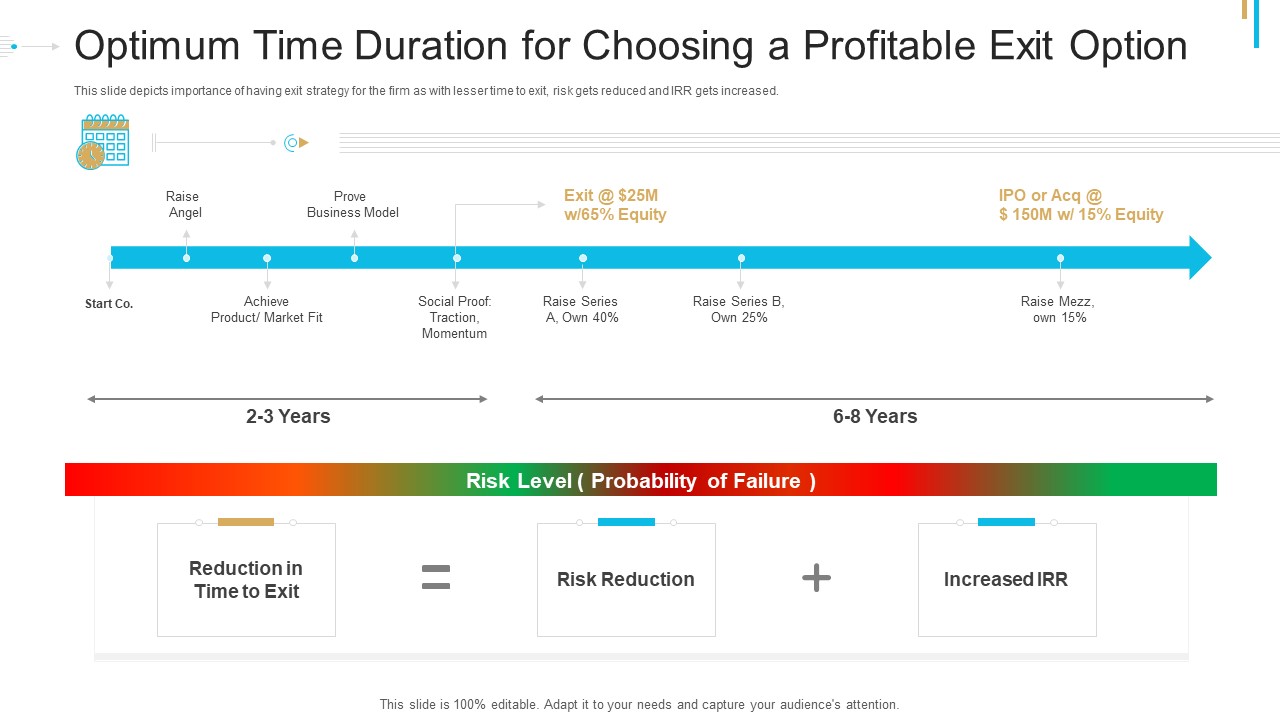The width and height of the screenshot is (1280, 720).
Task: Click the Raise Series B marker dot
Action: 741,258
